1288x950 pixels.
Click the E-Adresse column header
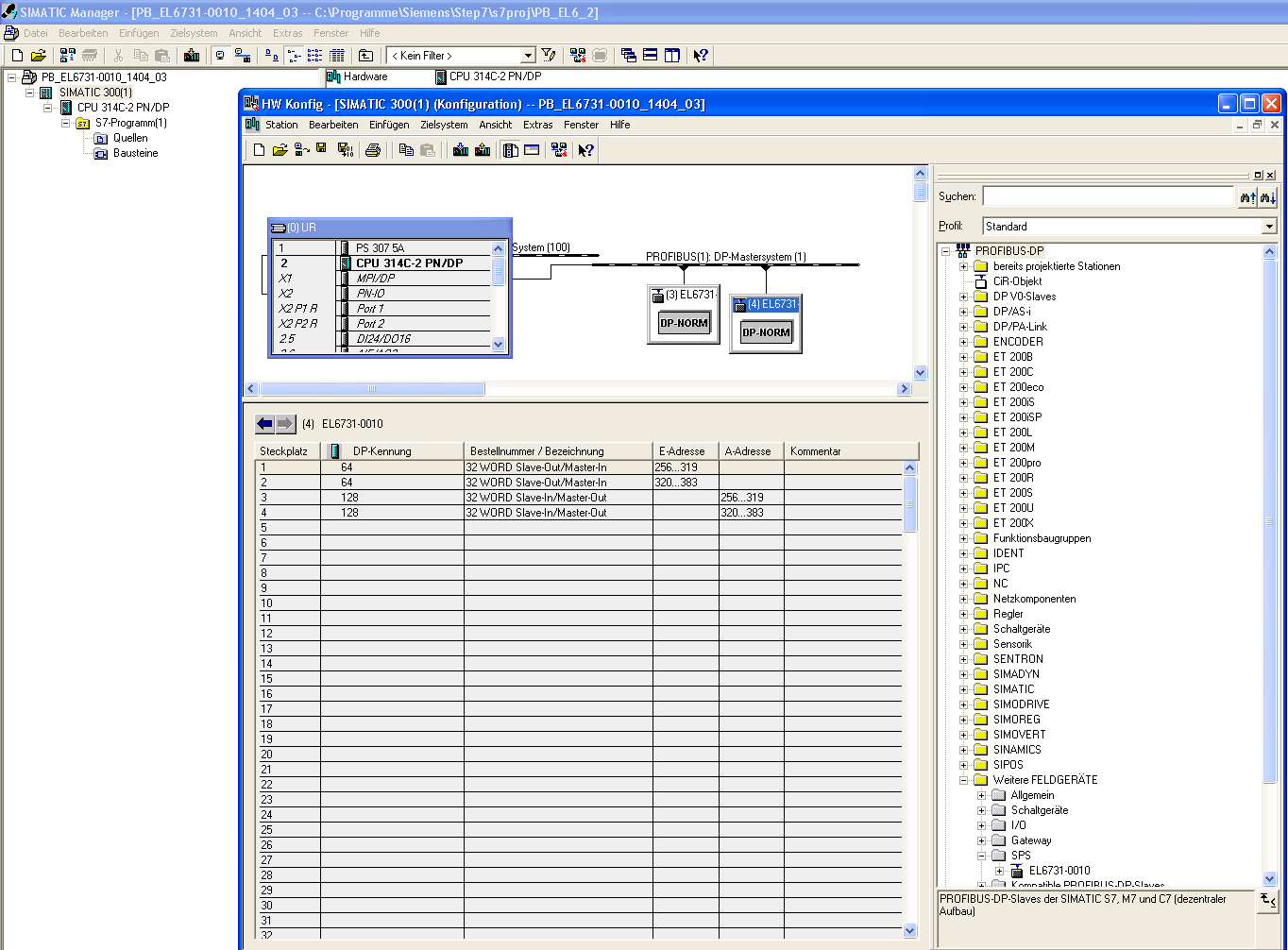686,451
